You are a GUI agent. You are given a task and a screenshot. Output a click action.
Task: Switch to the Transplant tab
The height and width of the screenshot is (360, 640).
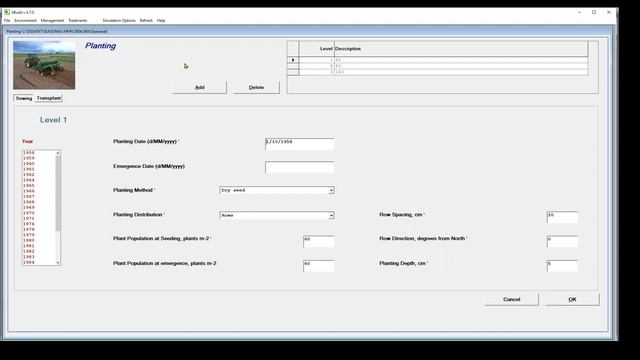coord(49,98)
